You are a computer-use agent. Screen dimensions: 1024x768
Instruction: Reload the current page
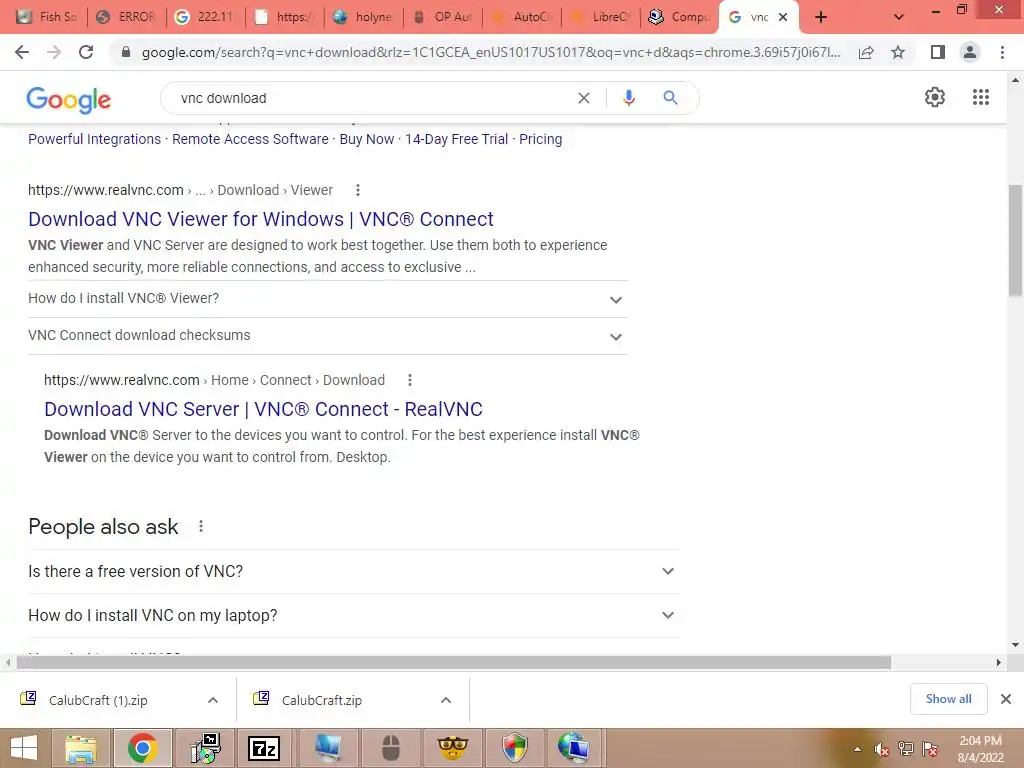(x=86, y=52)
